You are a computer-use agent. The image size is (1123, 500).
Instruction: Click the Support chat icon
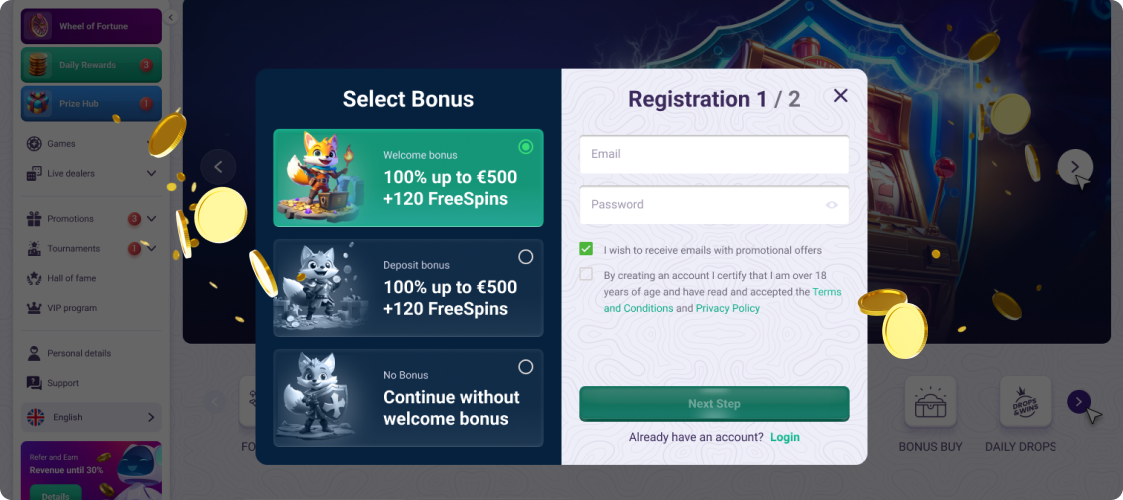click(34, 383)
